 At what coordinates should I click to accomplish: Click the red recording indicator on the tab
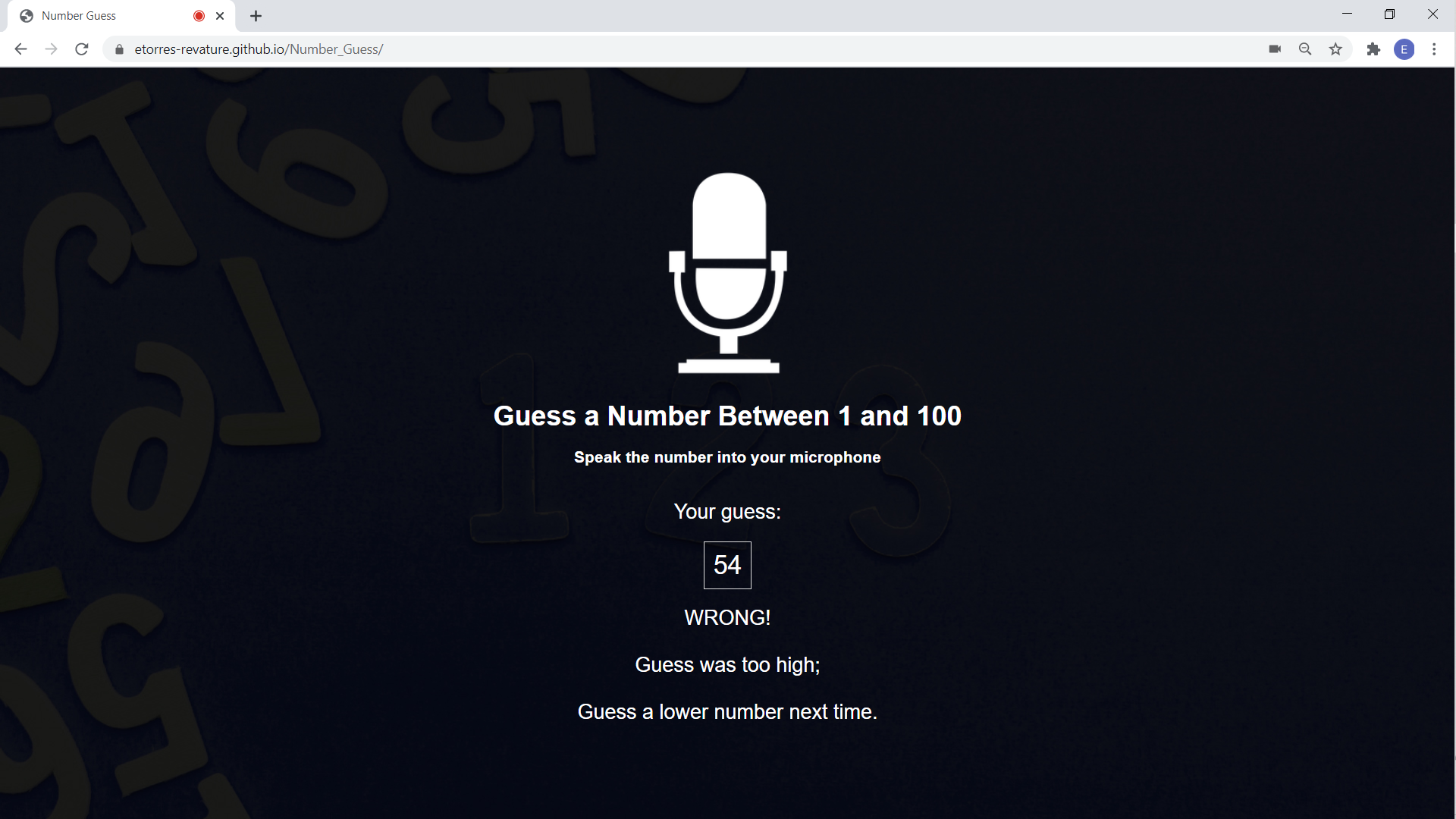point(199,16)
